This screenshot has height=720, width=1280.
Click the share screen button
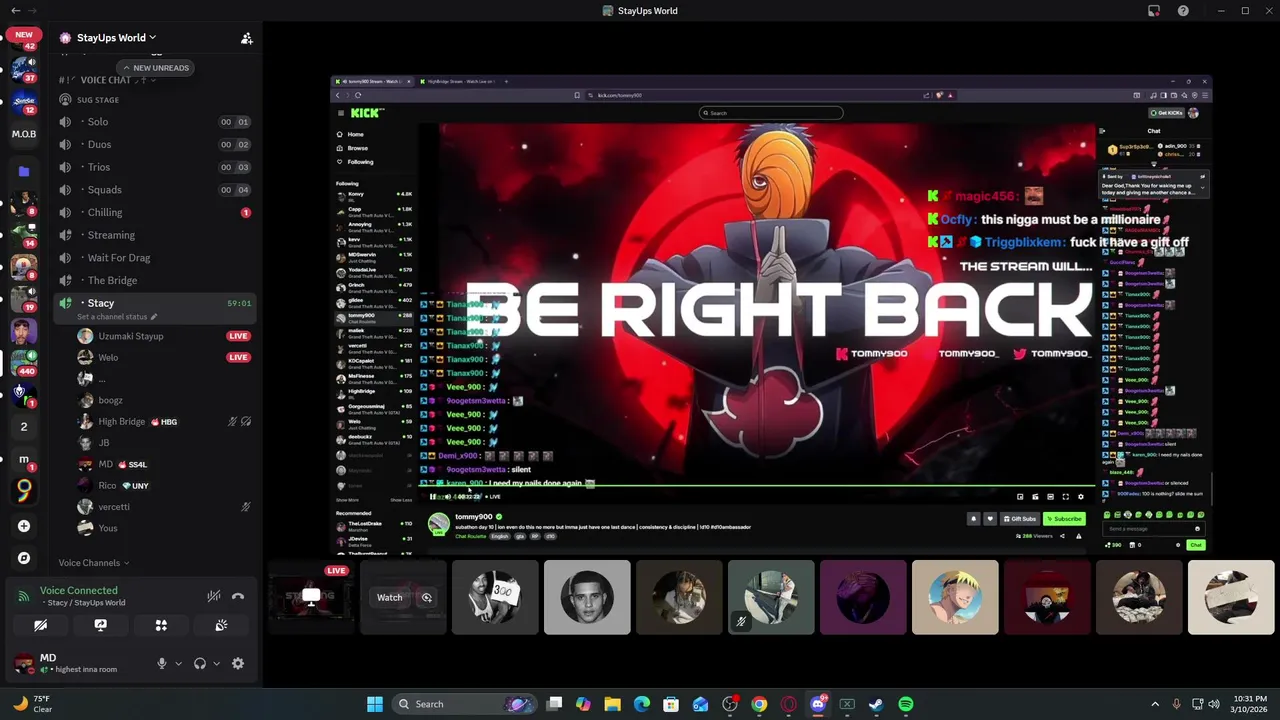(x=100, y=625)
